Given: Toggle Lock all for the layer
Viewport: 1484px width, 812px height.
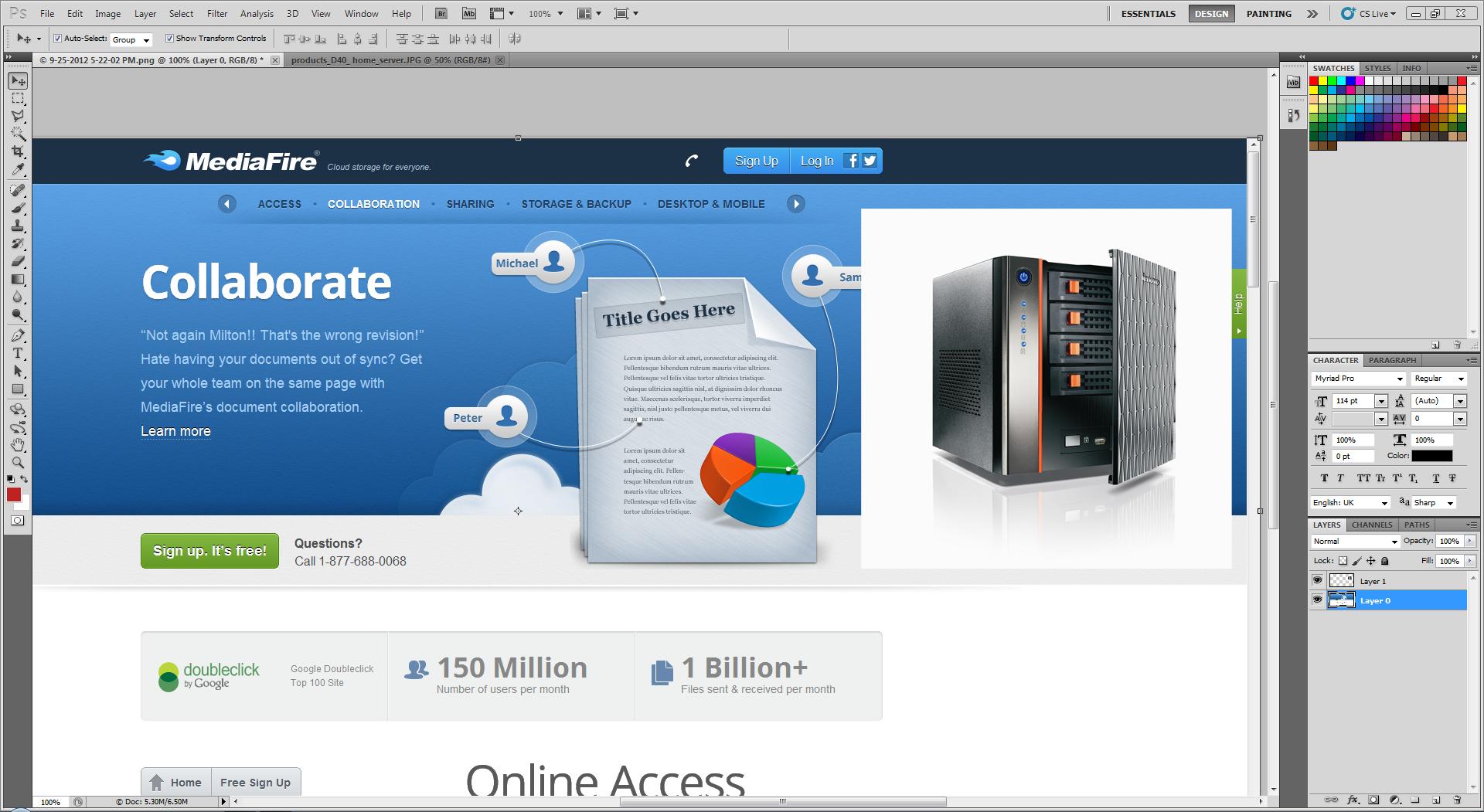Looking at the screenshot, I should coord(1385,561).
